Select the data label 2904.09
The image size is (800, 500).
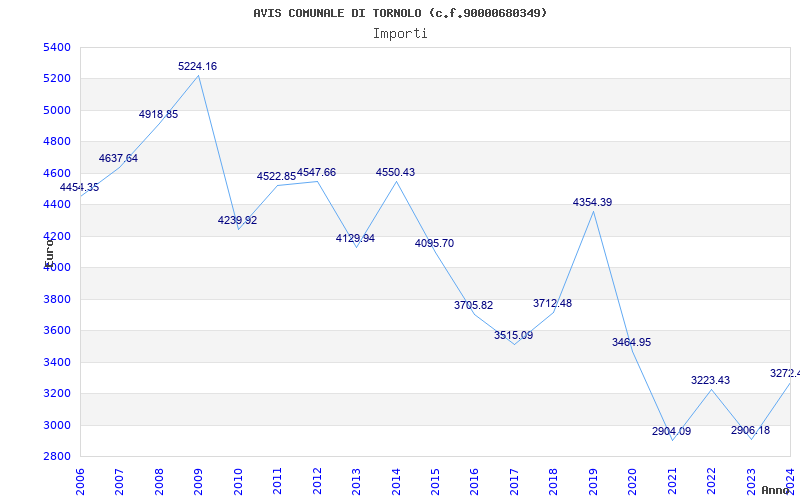[671, 431]
